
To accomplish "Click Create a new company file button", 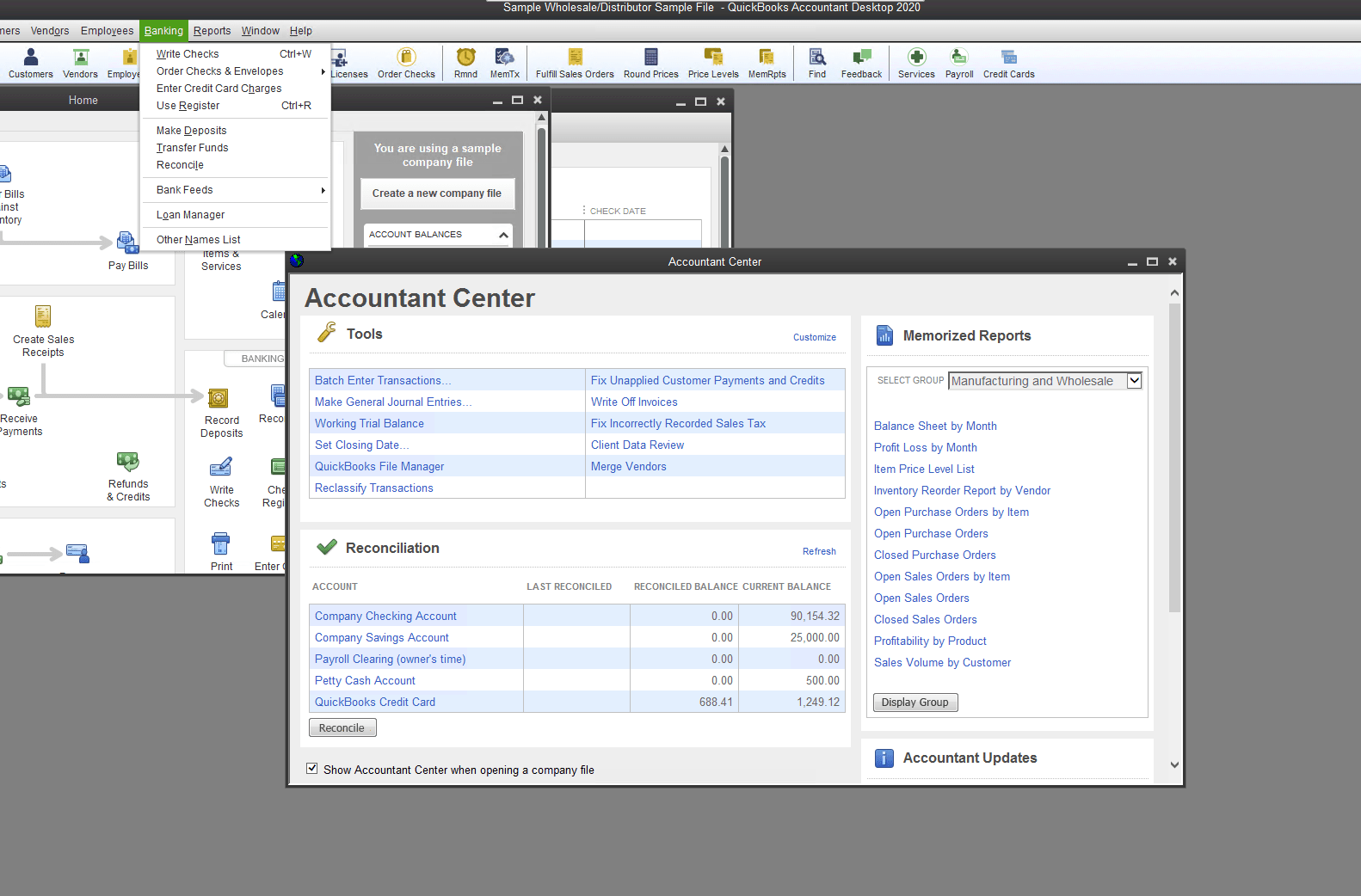I will [x=437, y=193].
